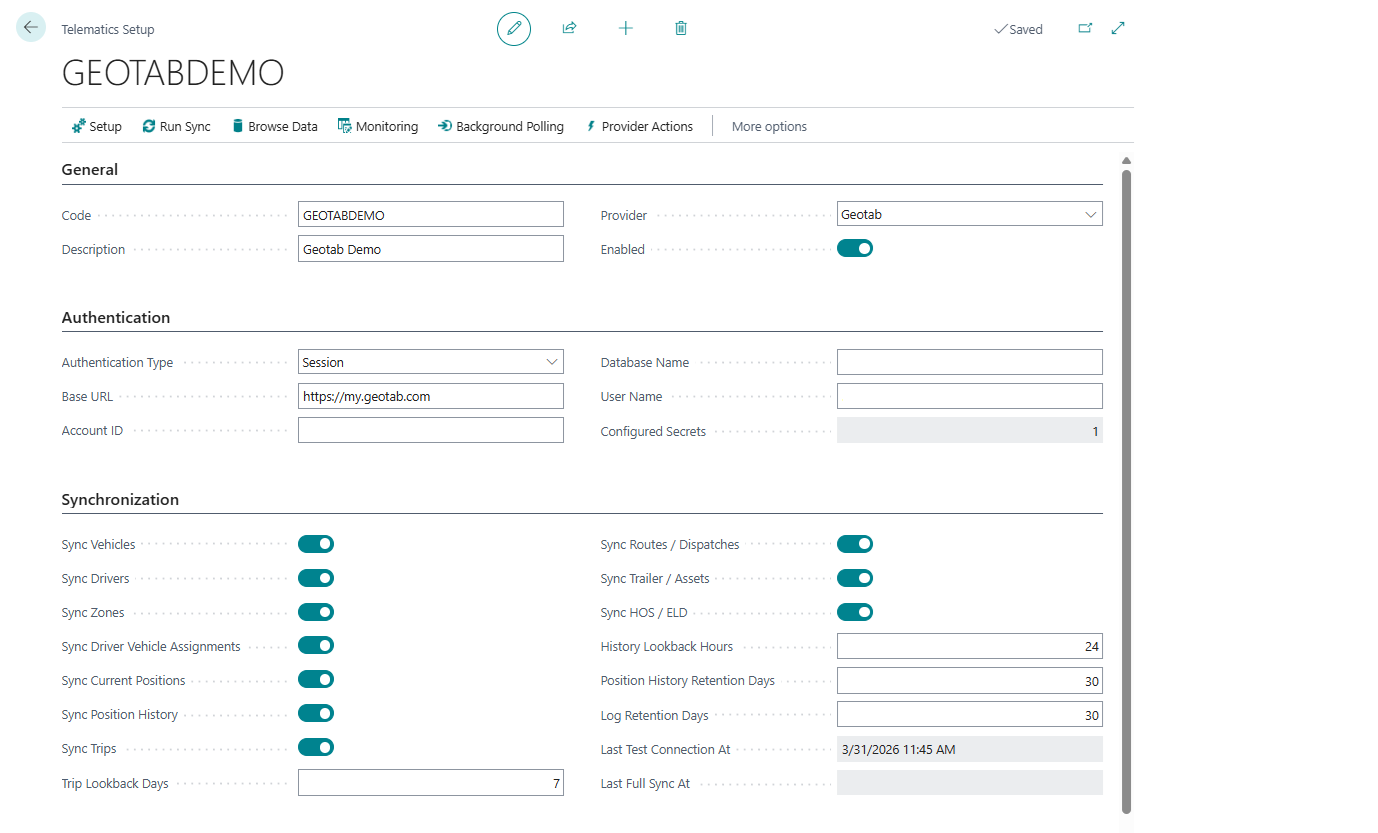
Task: Click Provider Actions
Action: [x=639, y=125]
